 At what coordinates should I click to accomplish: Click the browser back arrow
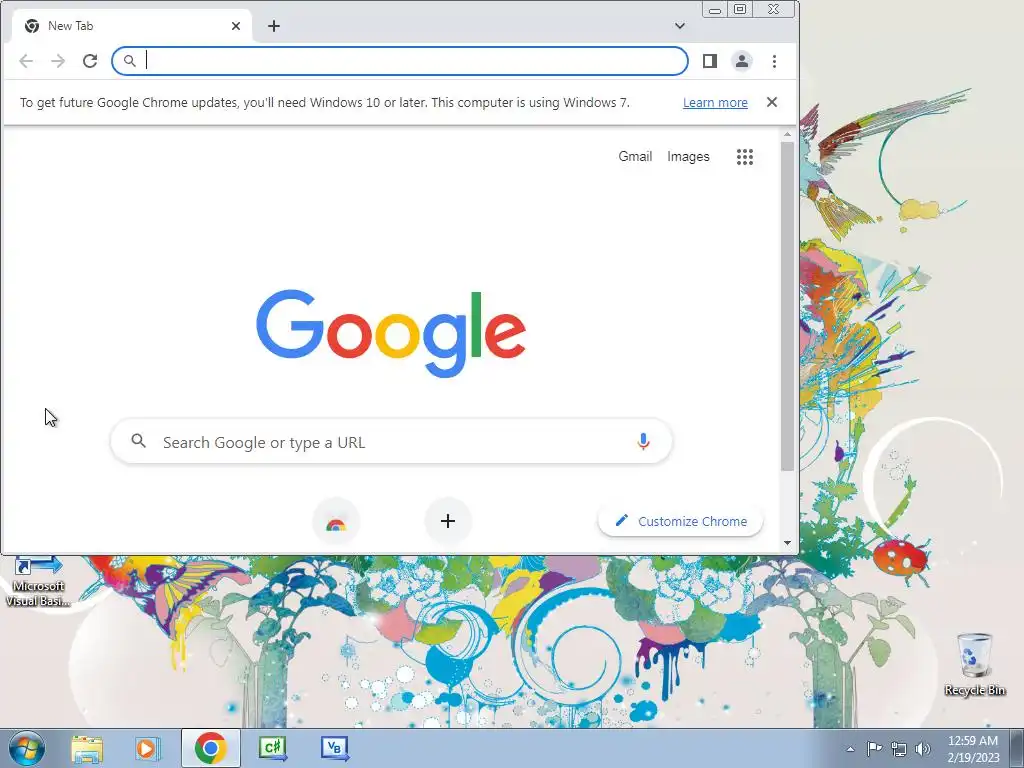(x=26, y=61)
